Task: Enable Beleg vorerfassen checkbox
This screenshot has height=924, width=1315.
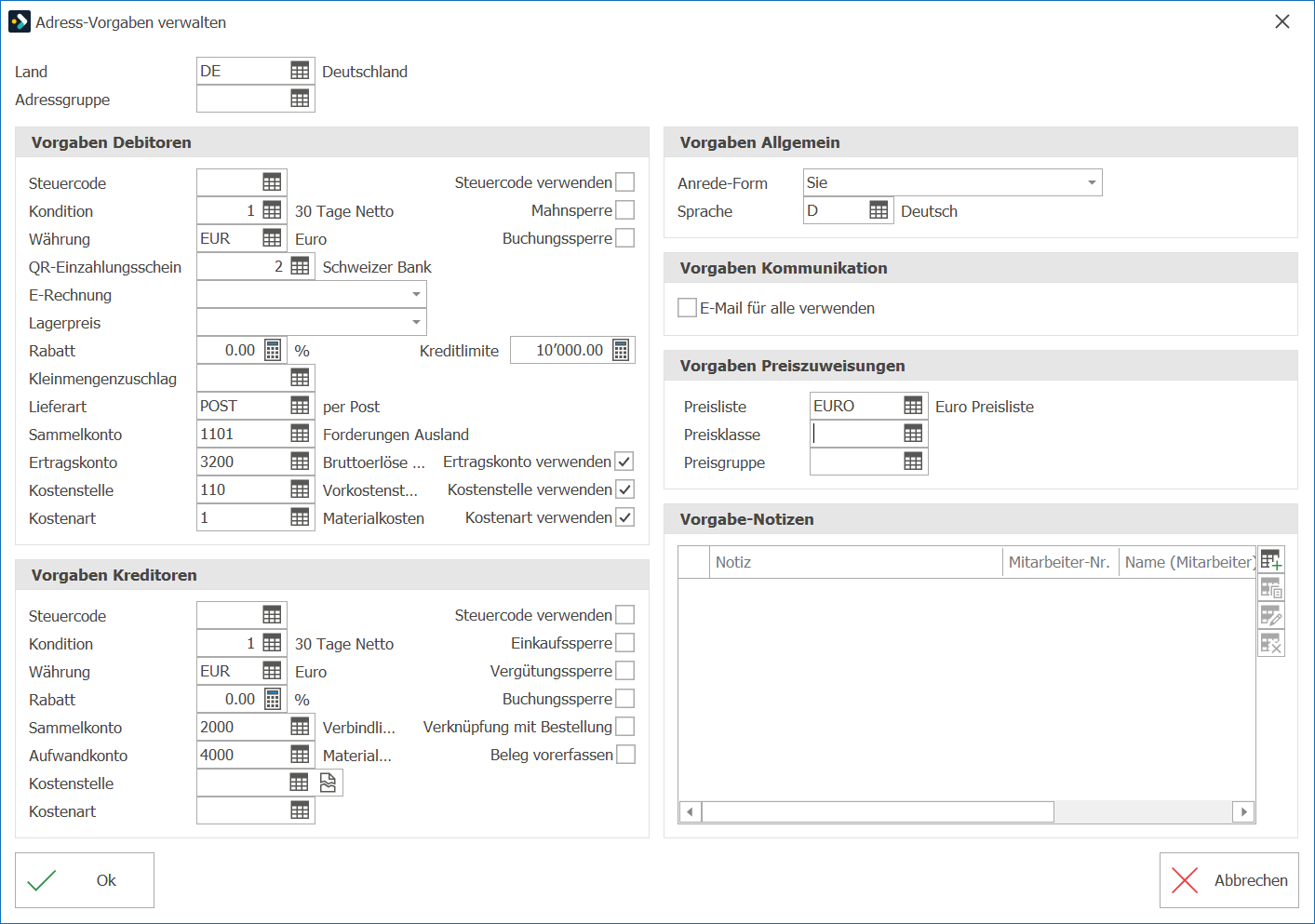Action: [626, 754]
